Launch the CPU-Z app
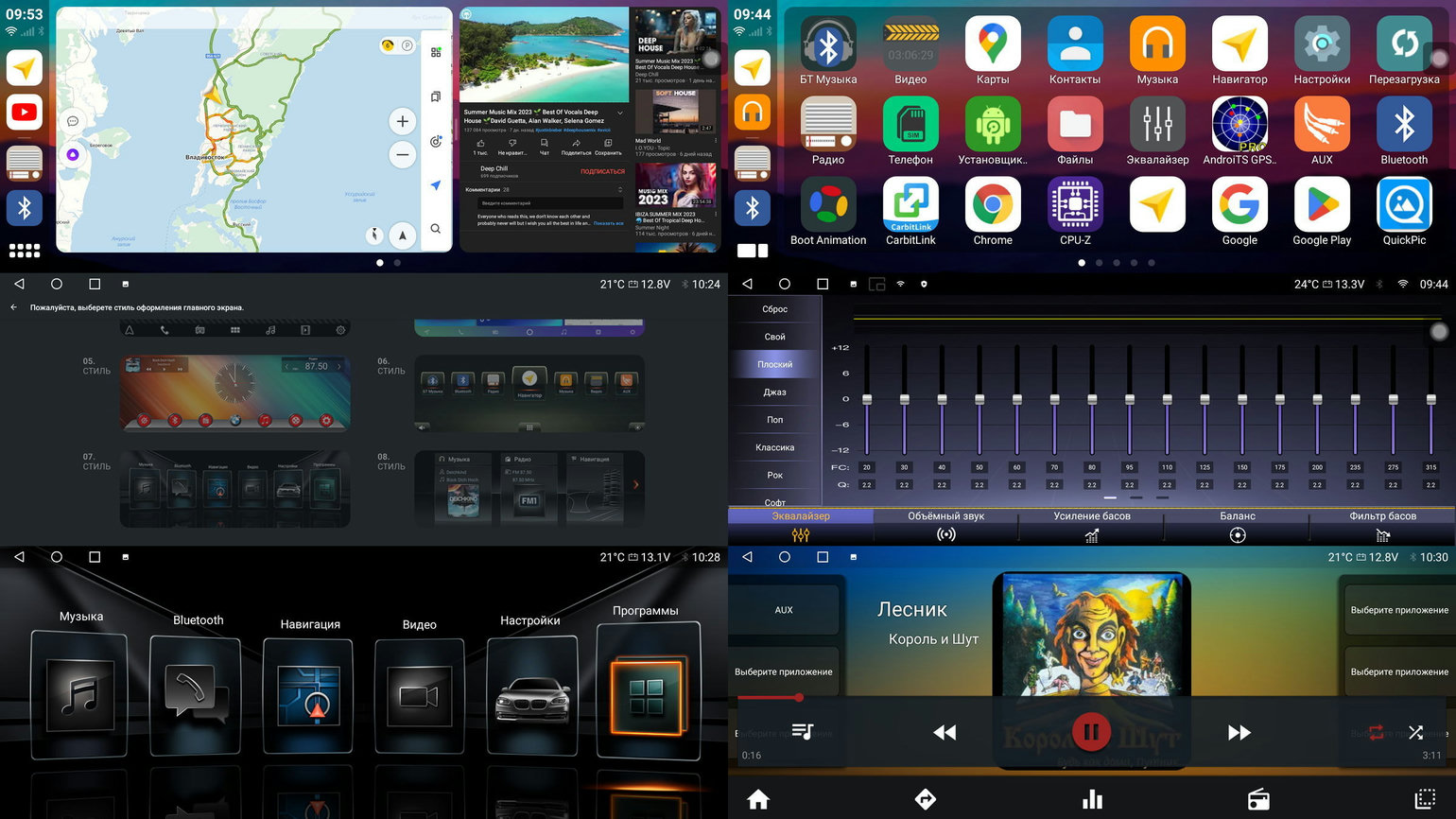Screen dimensions: 1456x819 [1075, 206]
